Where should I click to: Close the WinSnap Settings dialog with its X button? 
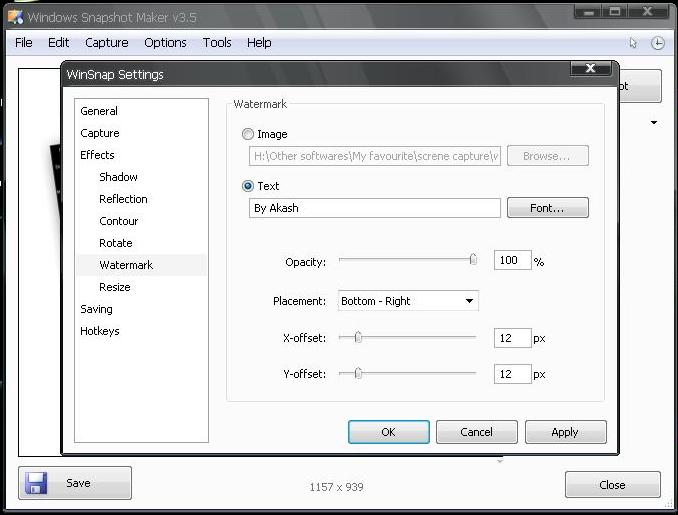tap(590, 68)
